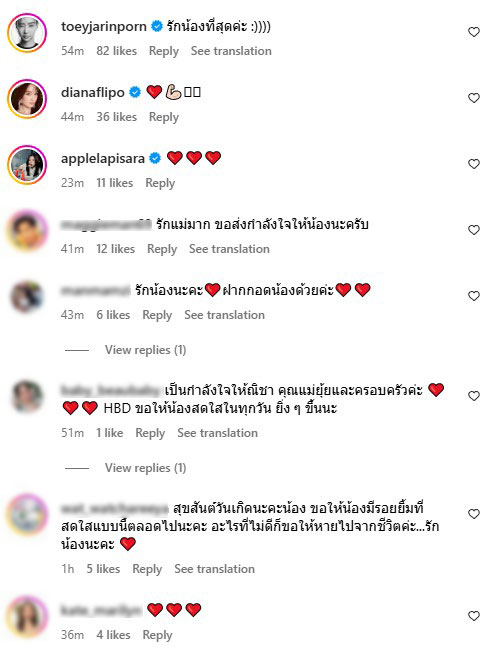
Task: See translation of toeyjarinporn's comment
Action: 231,51
